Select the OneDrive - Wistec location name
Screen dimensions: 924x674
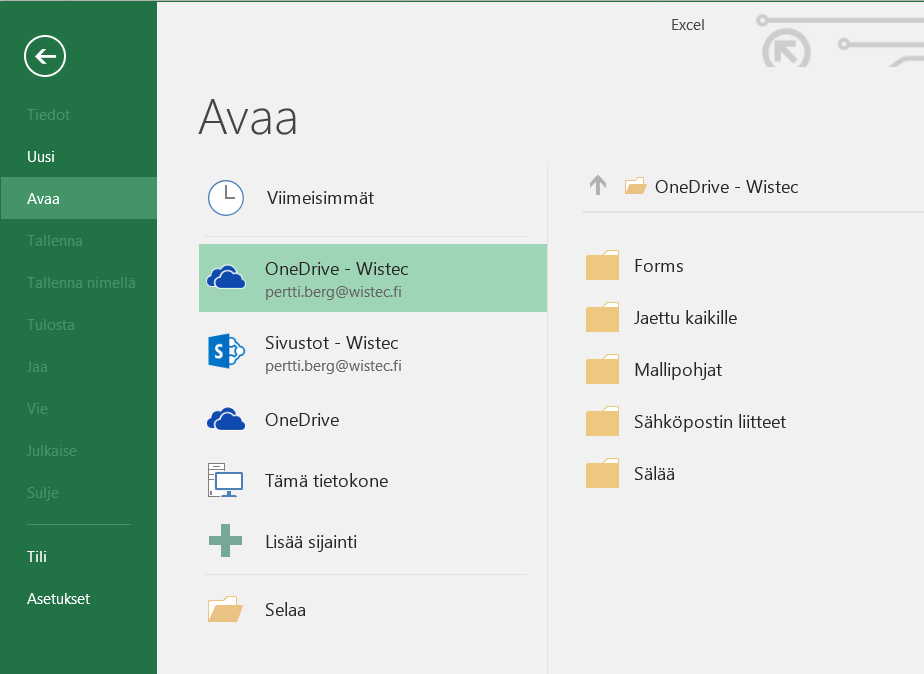336,269
